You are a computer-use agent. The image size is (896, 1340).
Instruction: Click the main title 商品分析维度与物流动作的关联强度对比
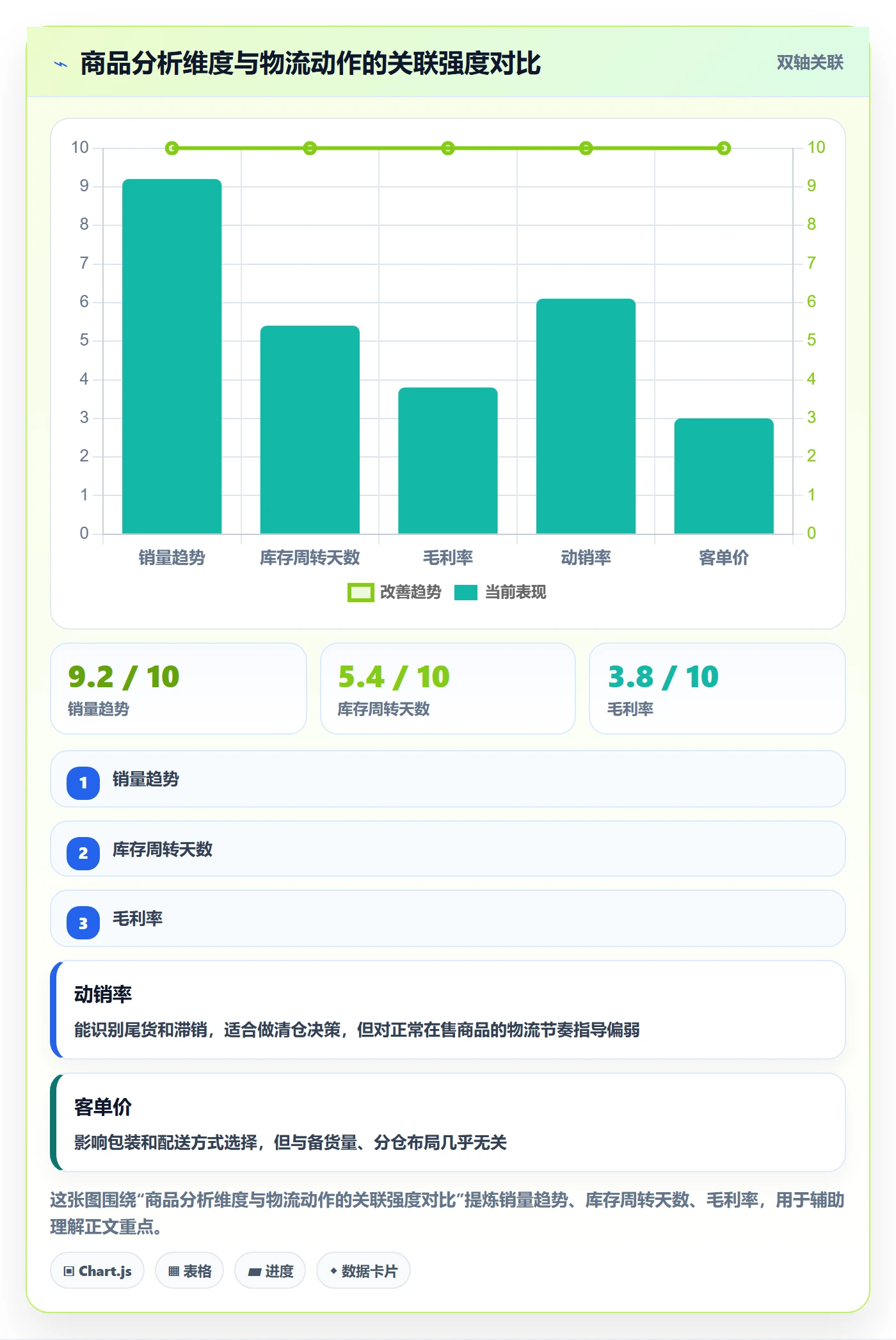coord(311,63)
